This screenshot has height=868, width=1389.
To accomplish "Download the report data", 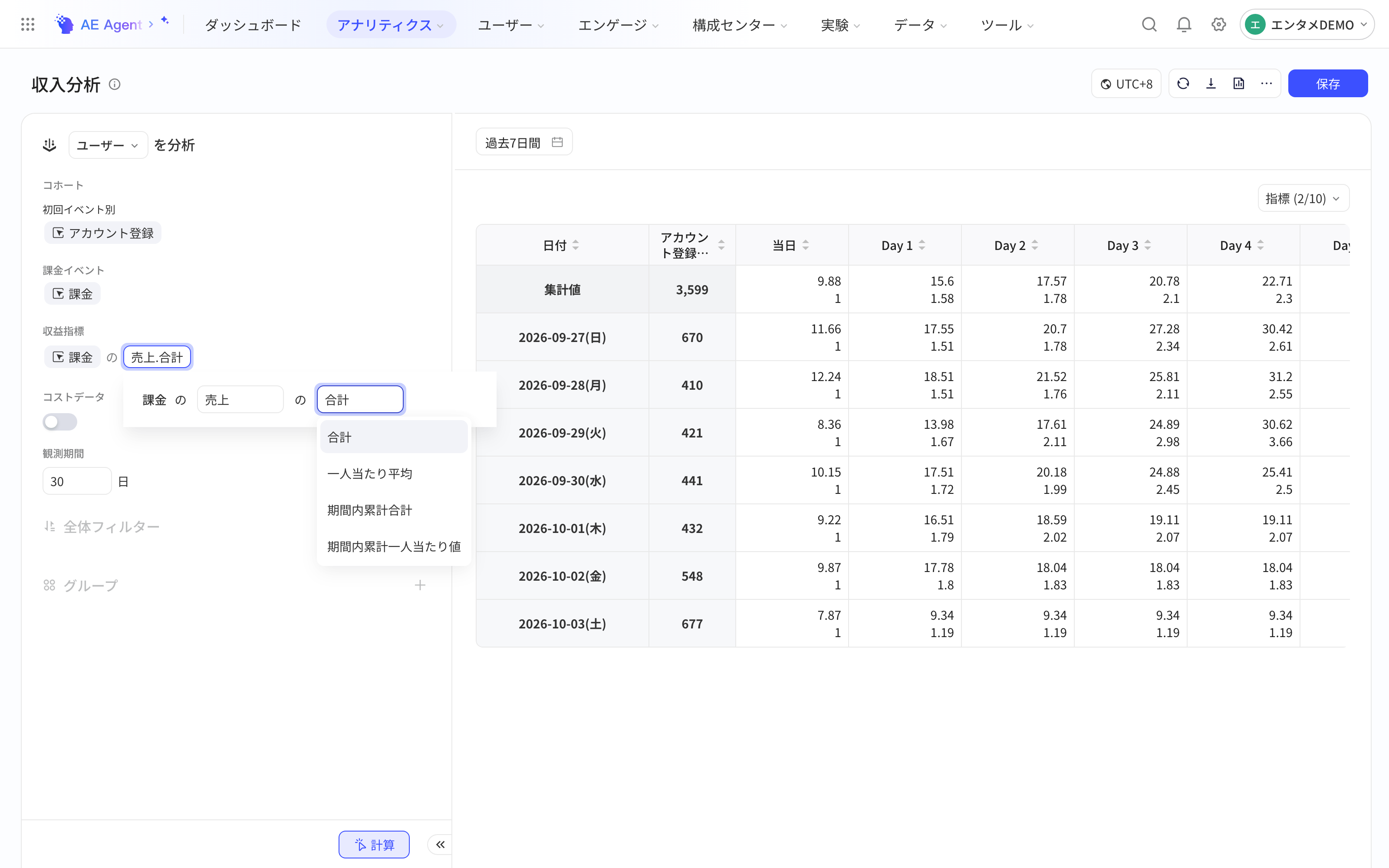I will coord(1211,84).
